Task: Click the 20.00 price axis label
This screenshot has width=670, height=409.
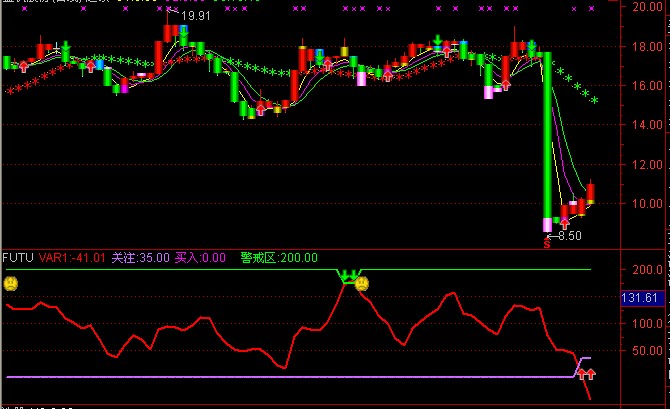Action: coord(647,7)
